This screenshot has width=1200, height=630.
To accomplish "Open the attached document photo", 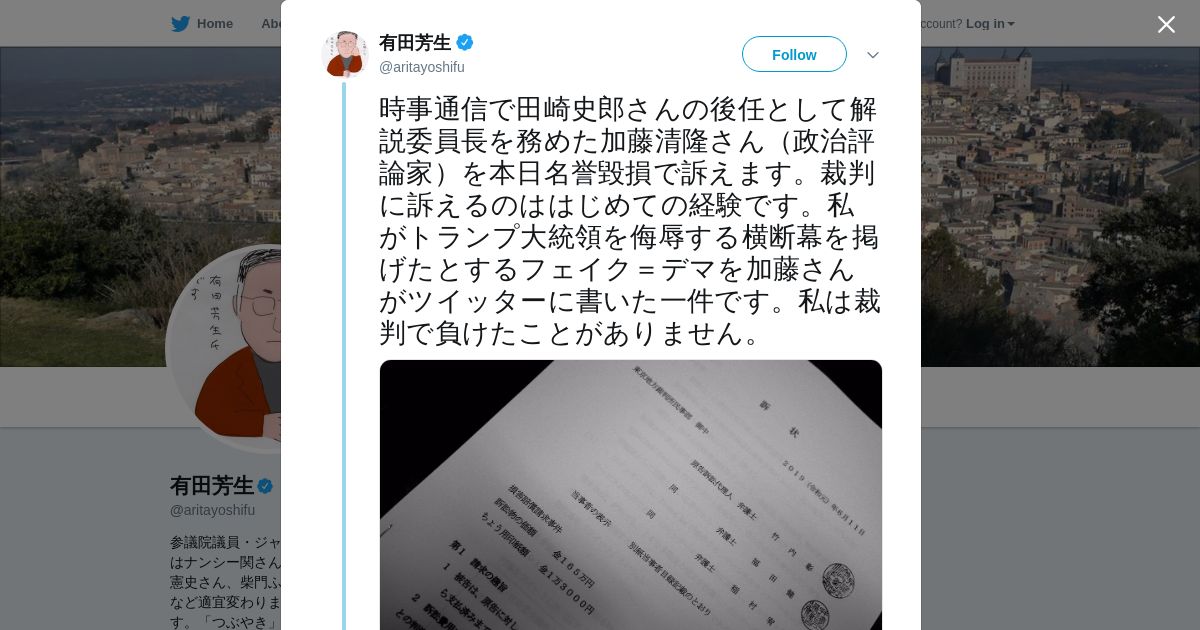I will pyautogui.click(x=631, y=495).
